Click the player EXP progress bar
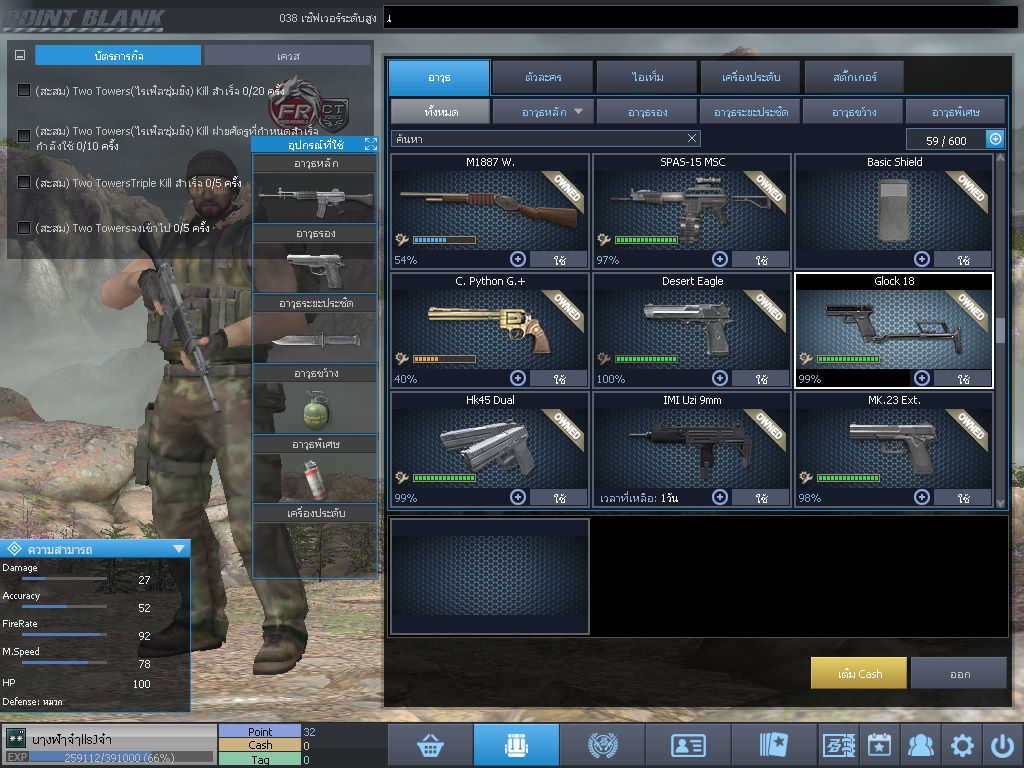Screen dimensions: 1024x768 [x=121, y=758]
